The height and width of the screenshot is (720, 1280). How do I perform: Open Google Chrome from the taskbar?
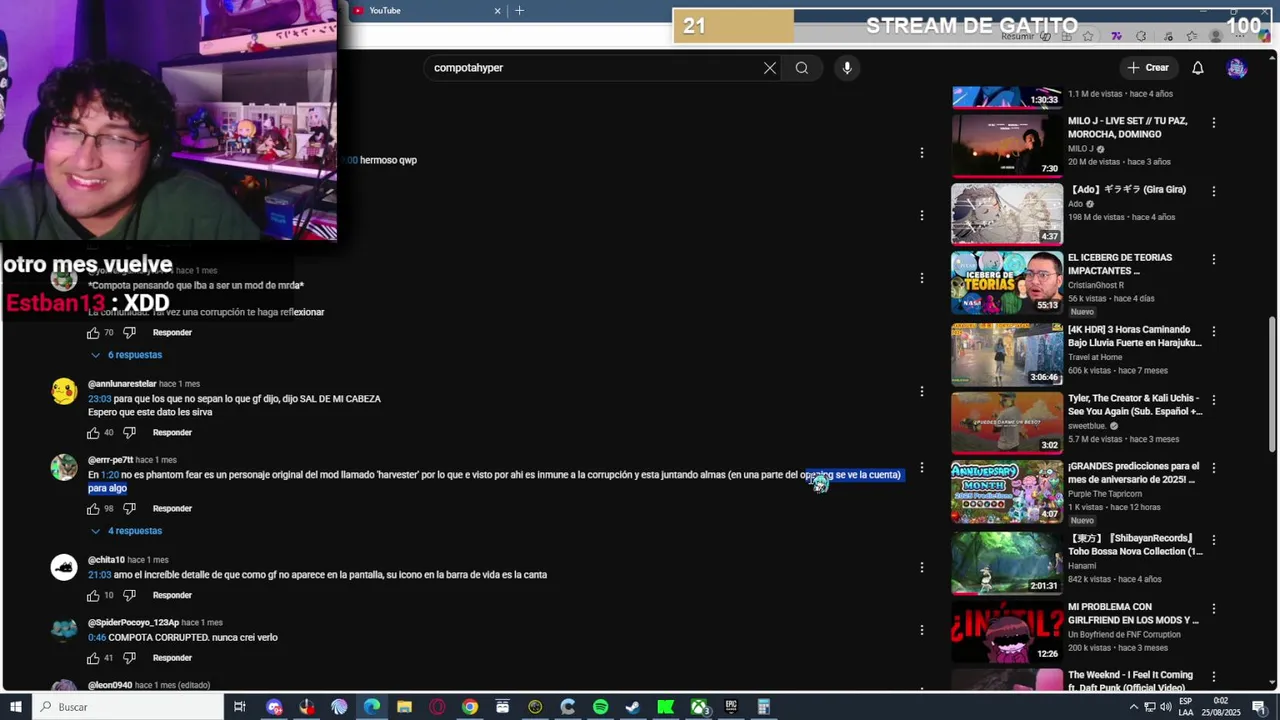(x=469, y=707)
